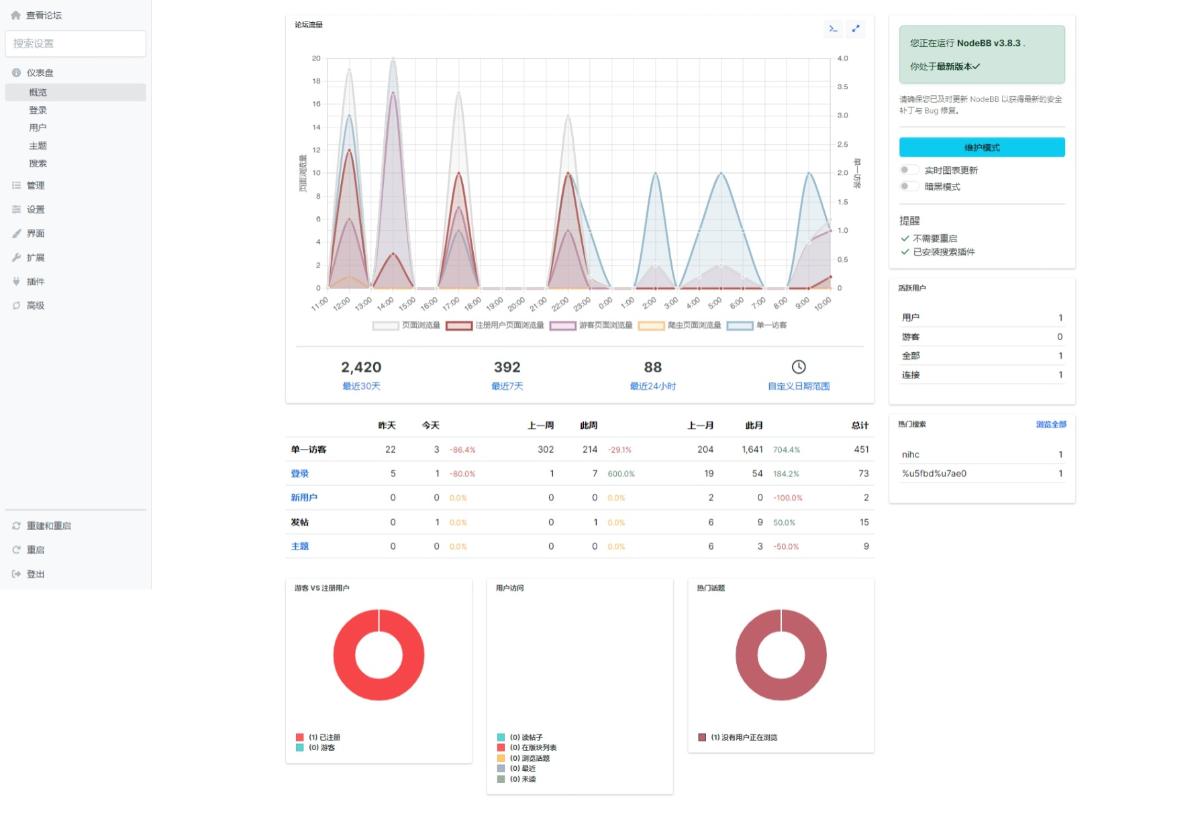Click the 重启 restart icon
Viewport: 1200px width, 836px height.
[16, 550]
